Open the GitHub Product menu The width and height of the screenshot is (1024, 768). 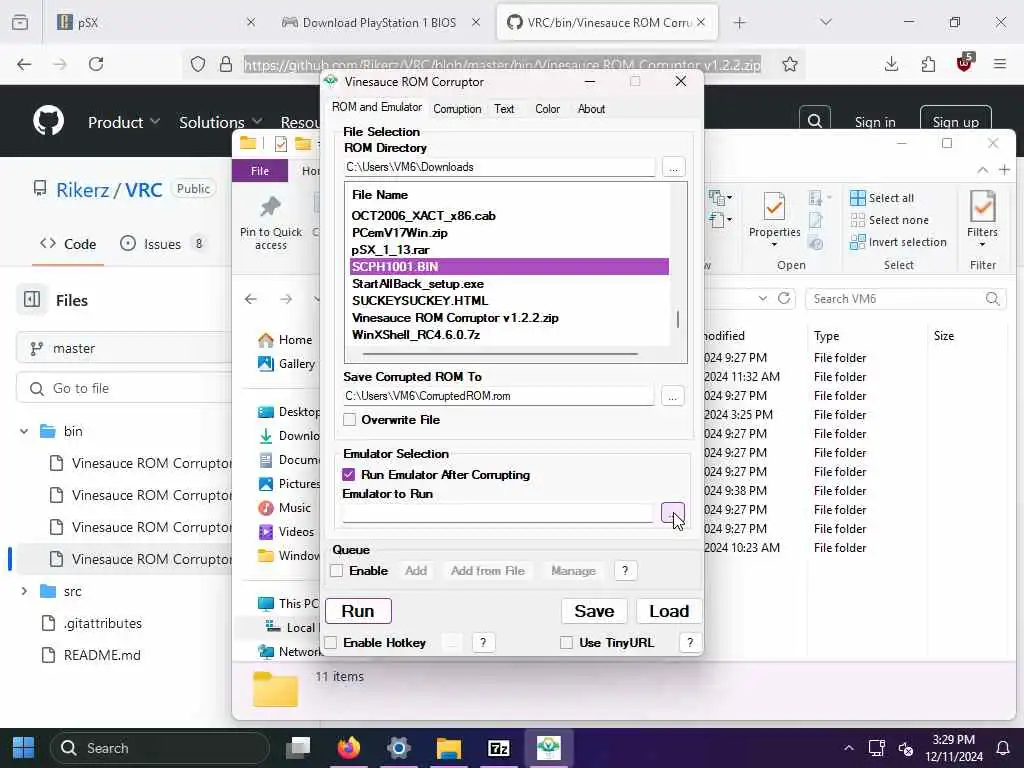(123, 122)
